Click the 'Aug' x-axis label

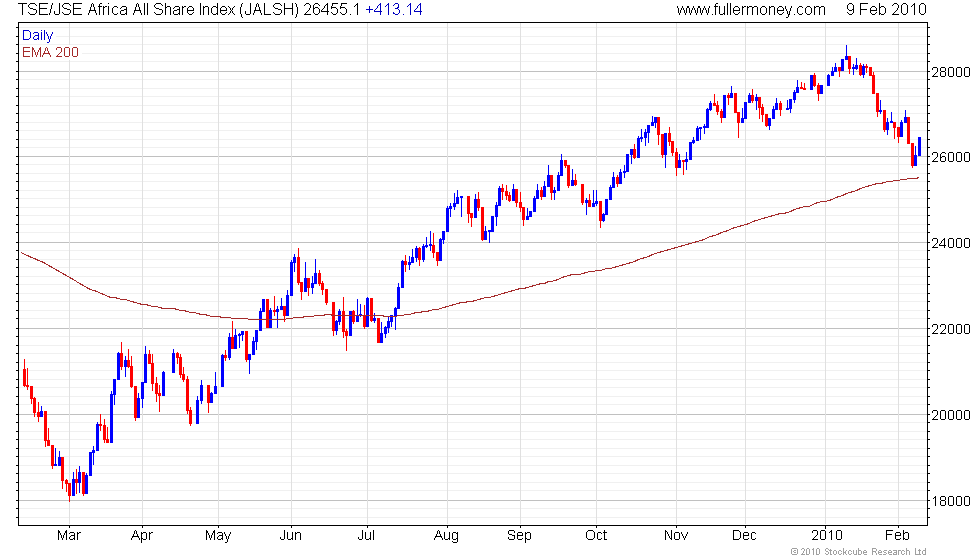(446, 536)
